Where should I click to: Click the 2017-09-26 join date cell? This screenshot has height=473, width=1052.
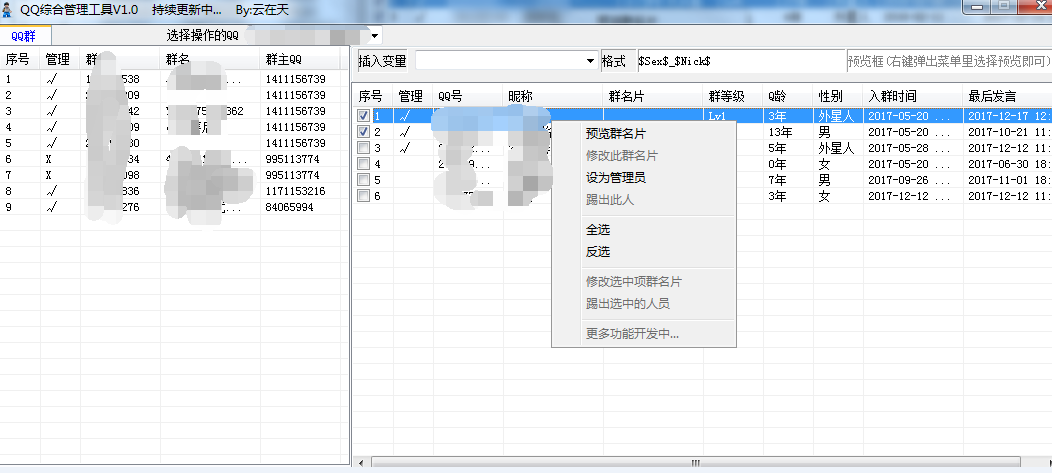click(913, 180)
